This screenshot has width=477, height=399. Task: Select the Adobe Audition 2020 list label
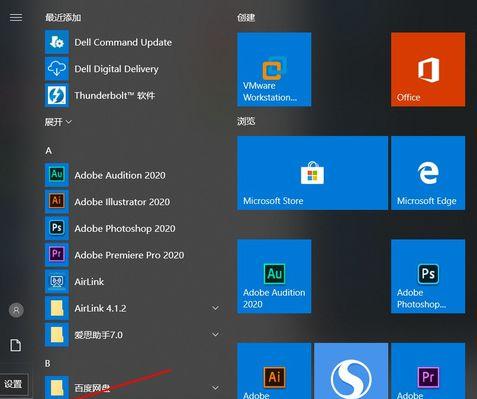tap(120, 175)
